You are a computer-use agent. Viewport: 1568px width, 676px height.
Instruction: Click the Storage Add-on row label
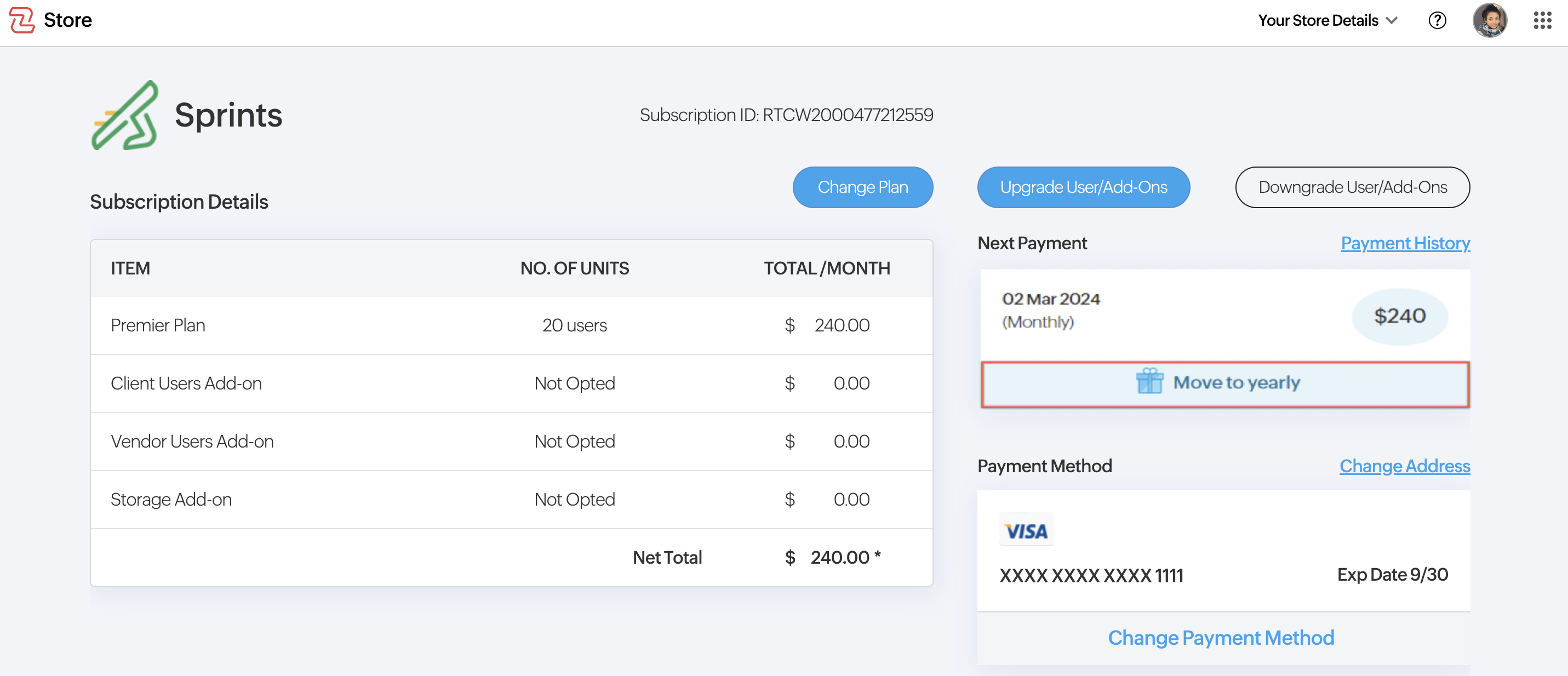pos(171,500)
